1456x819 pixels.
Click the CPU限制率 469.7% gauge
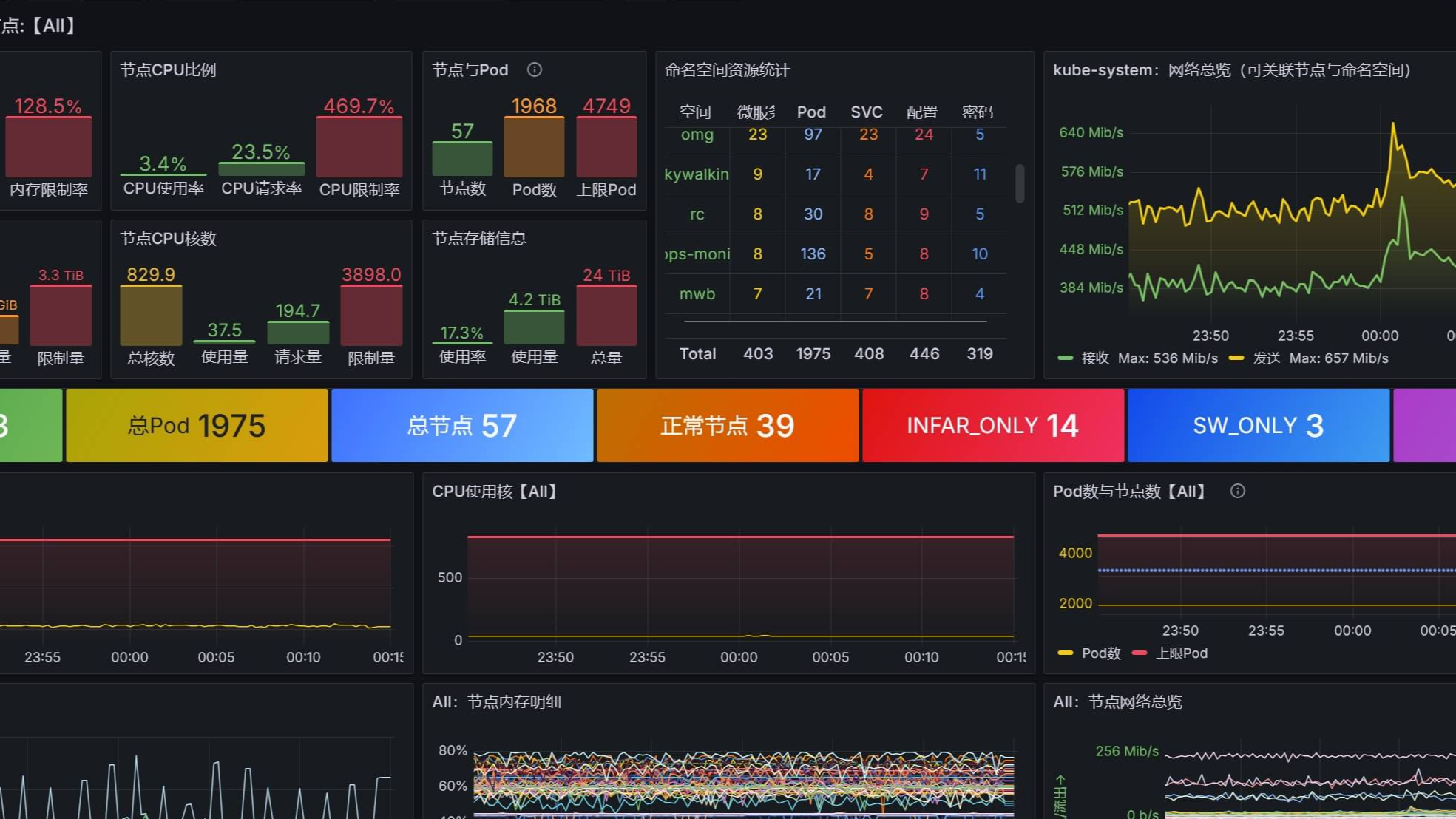point(359,146)
